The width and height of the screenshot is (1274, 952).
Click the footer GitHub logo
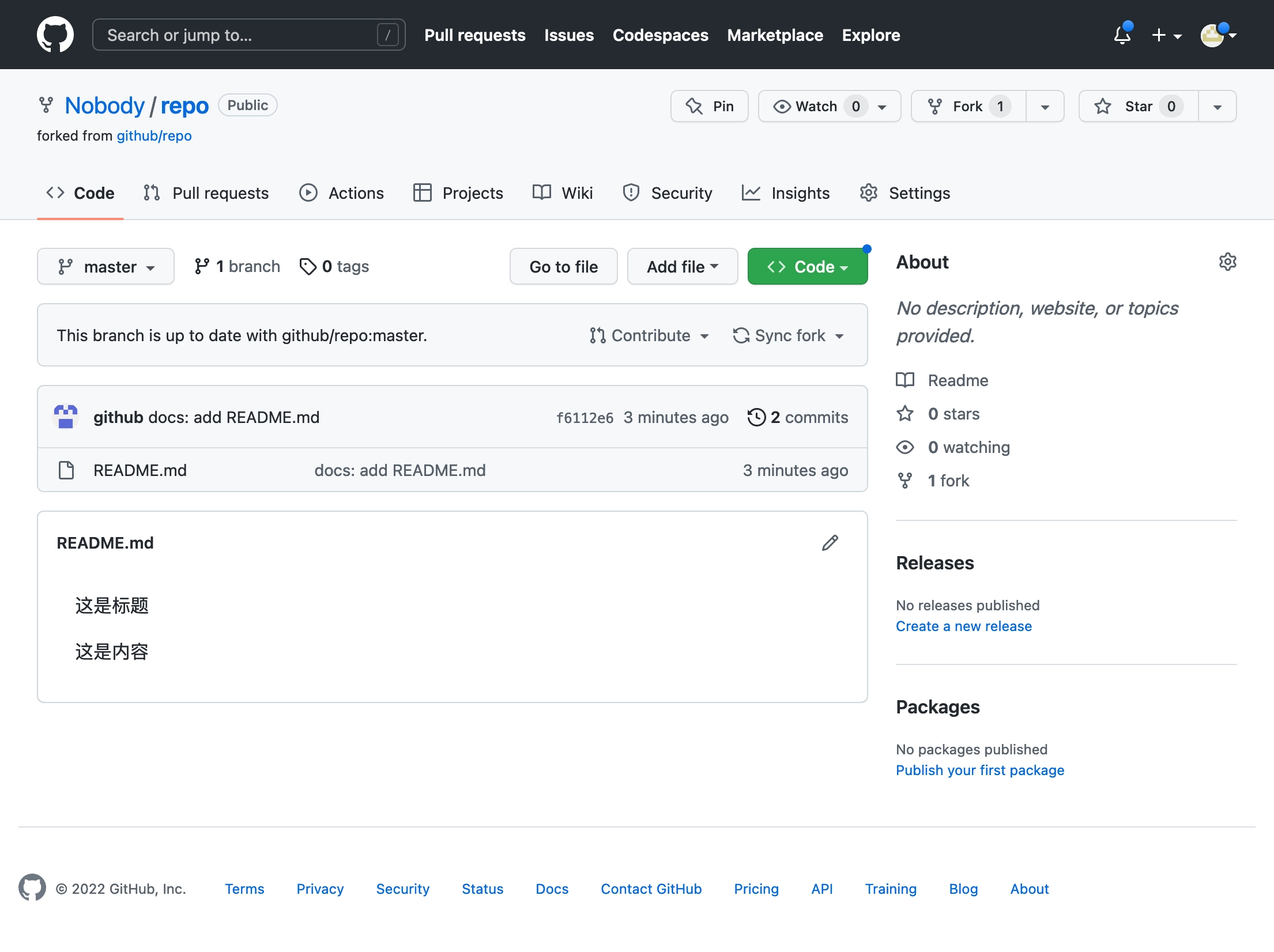[x=32, y=887]
